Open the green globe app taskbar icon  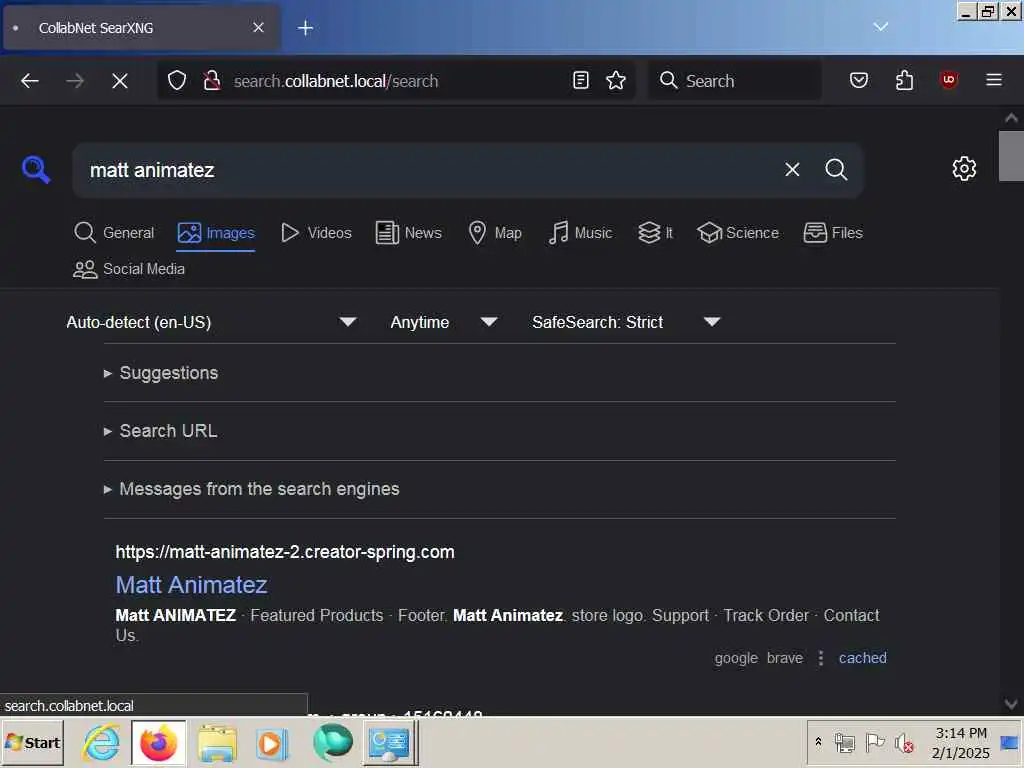coord(332,743)
